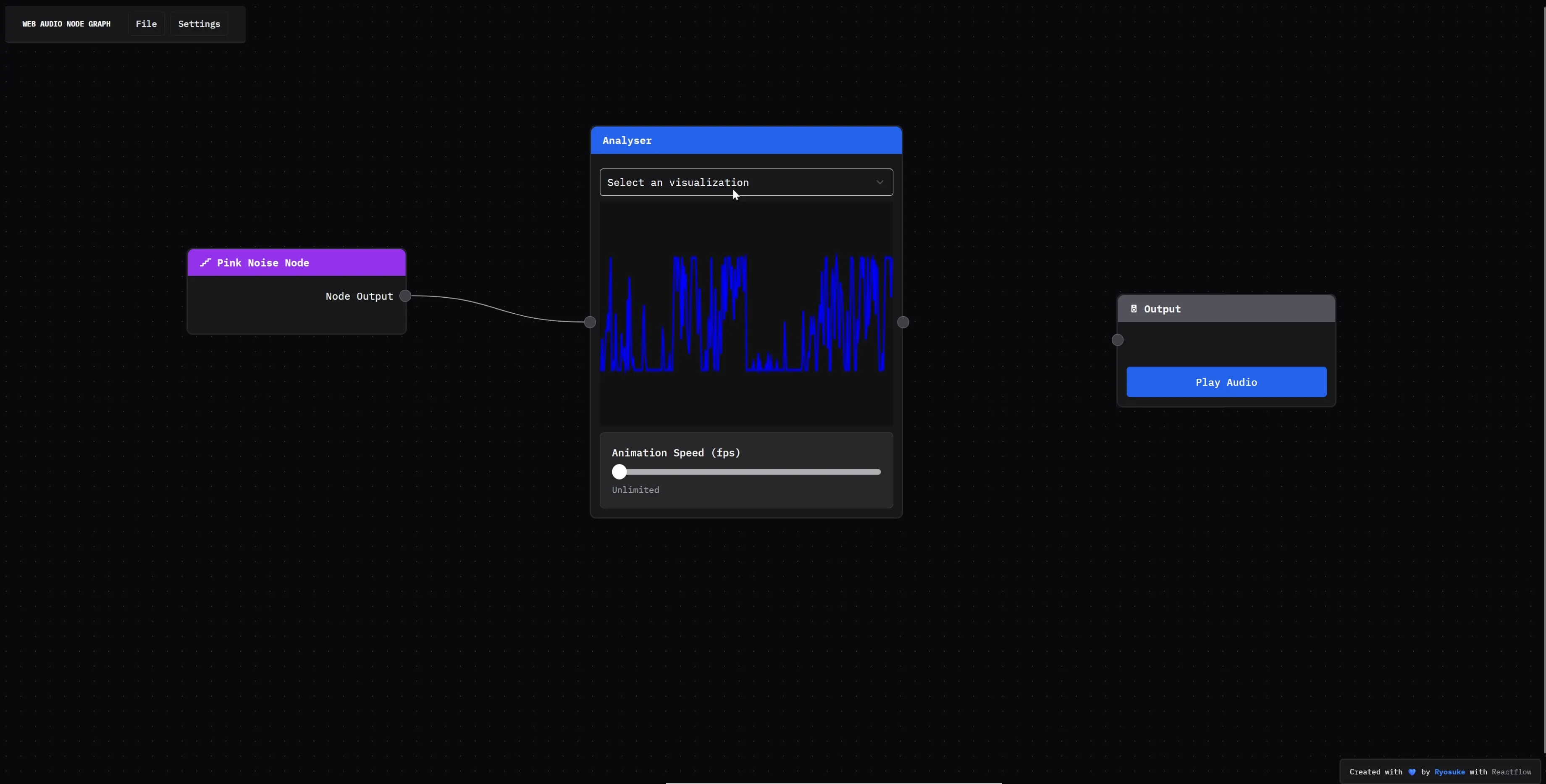Click the WEB AUDIO NODE GRAPH logo label
Viewport: 1546px width, 784px height.
click(66, 24)
